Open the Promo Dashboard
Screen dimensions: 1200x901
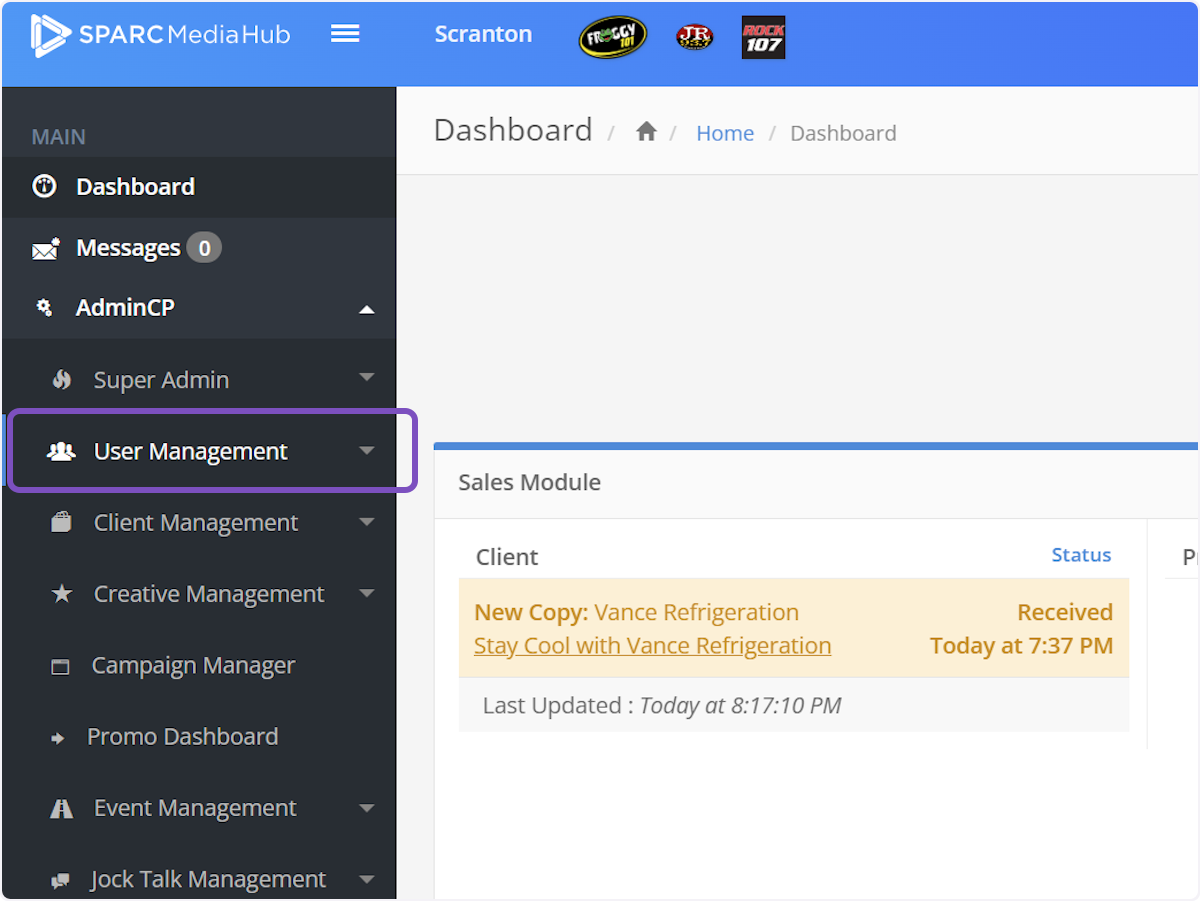(185, 736)
